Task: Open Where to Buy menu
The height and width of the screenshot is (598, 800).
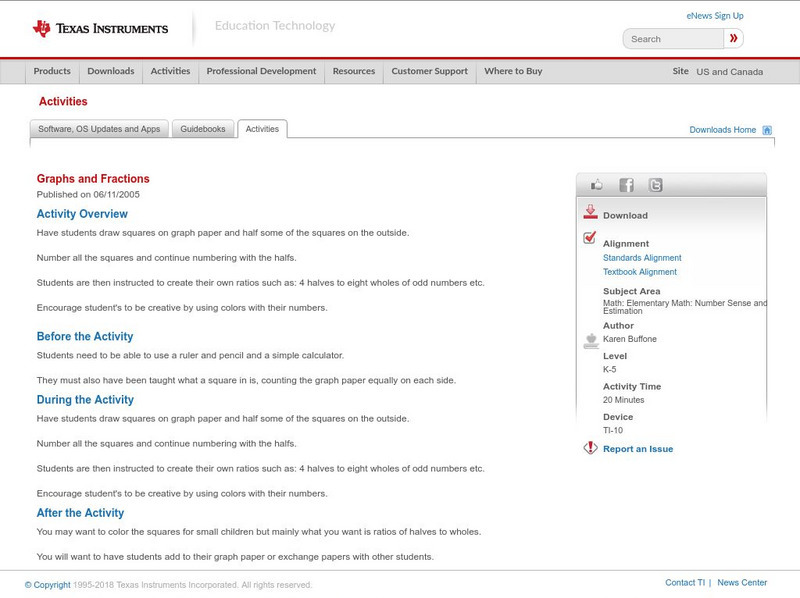Action: pyautogui.click(x=513, y=71)
